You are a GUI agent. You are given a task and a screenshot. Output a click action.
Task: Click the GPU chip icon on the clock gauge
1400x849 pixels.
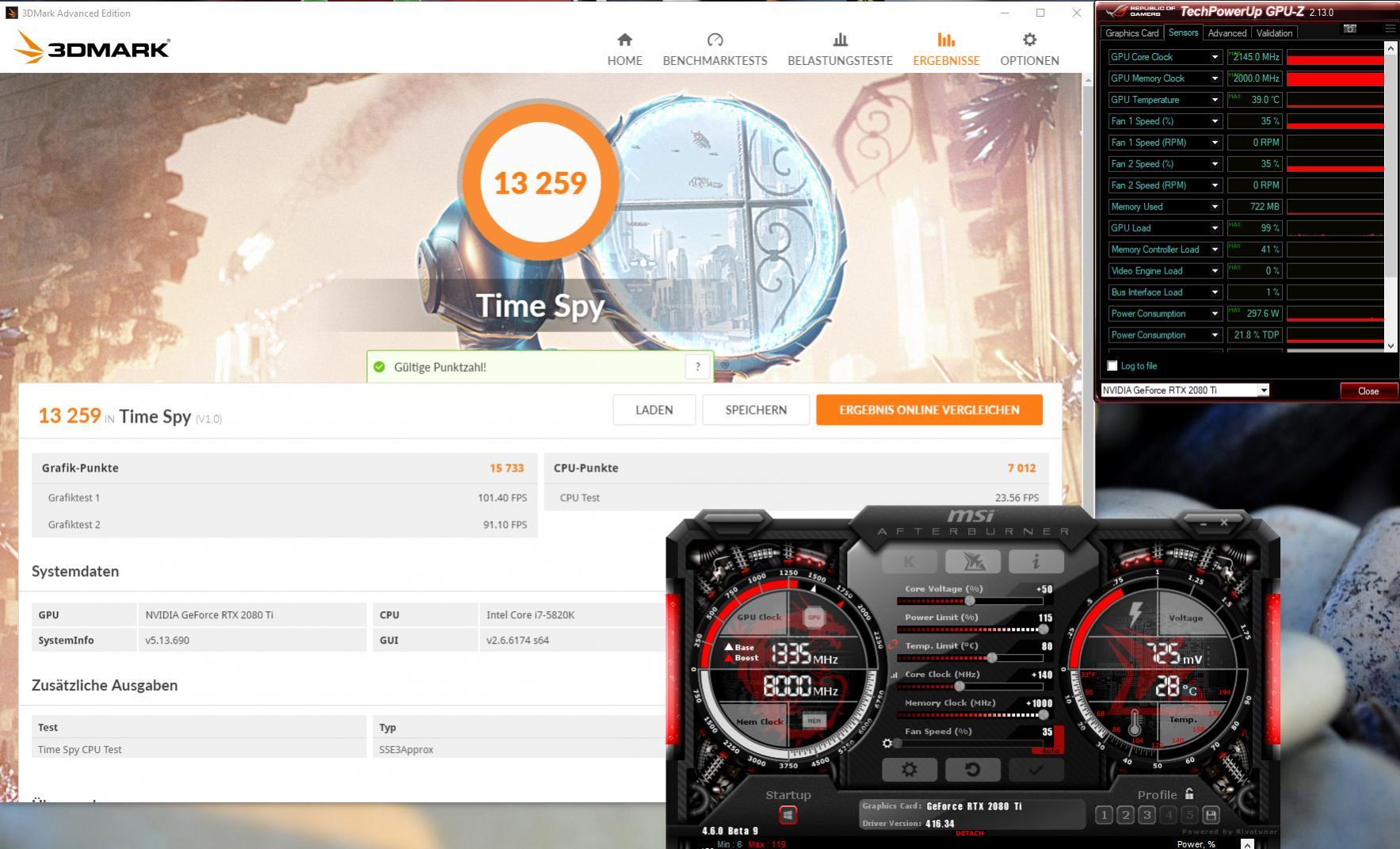click(x=814, y=617)
